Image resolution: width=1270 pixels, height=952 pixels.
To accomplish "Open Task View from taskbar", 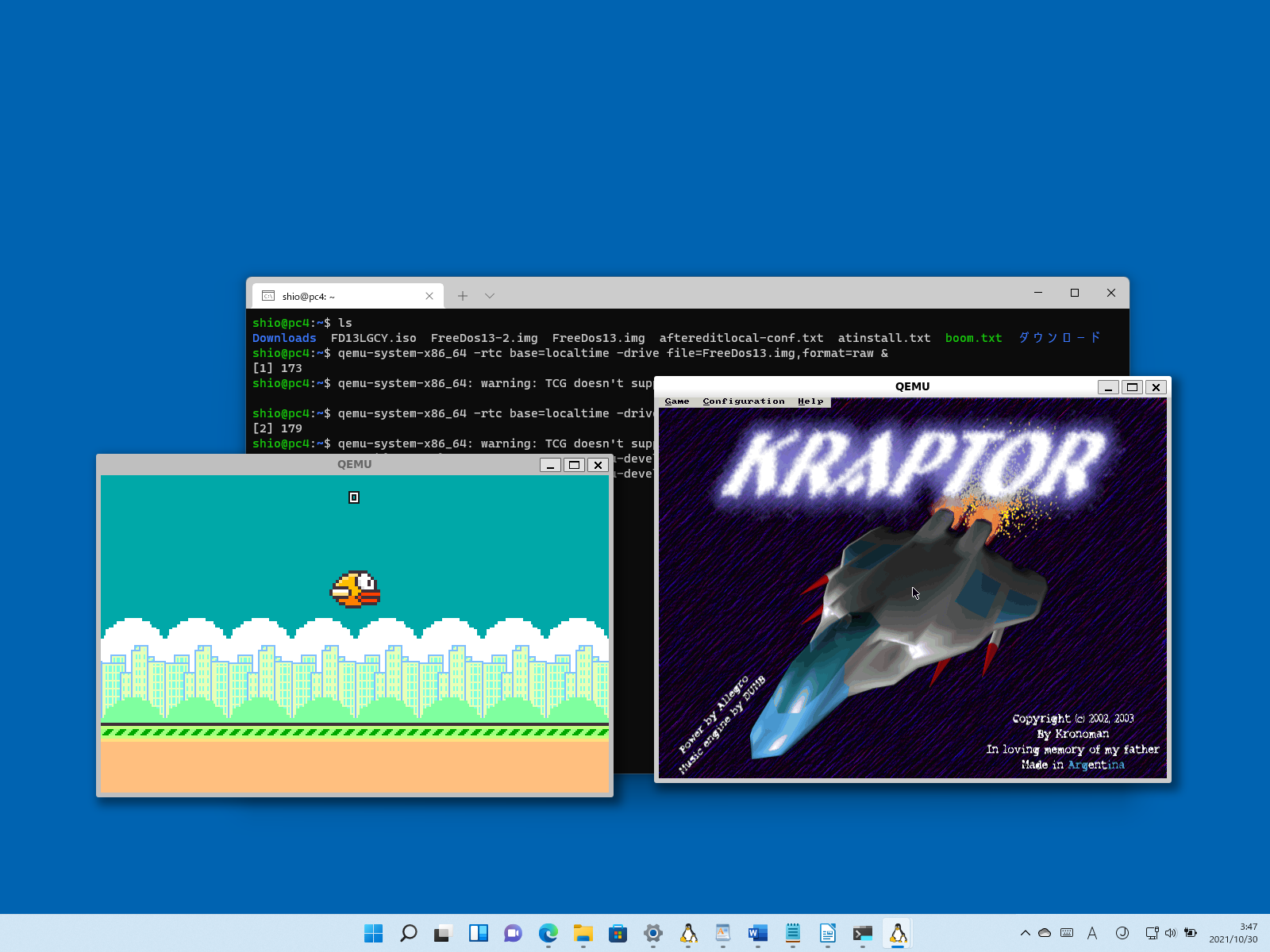I will 443,933.
